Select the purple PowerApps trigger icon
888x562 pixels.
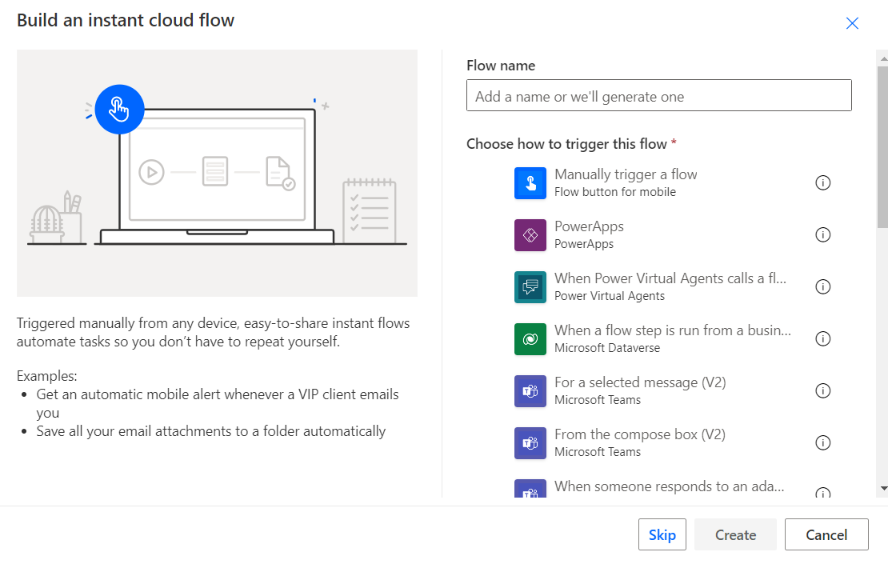click(x=530, y=235)
